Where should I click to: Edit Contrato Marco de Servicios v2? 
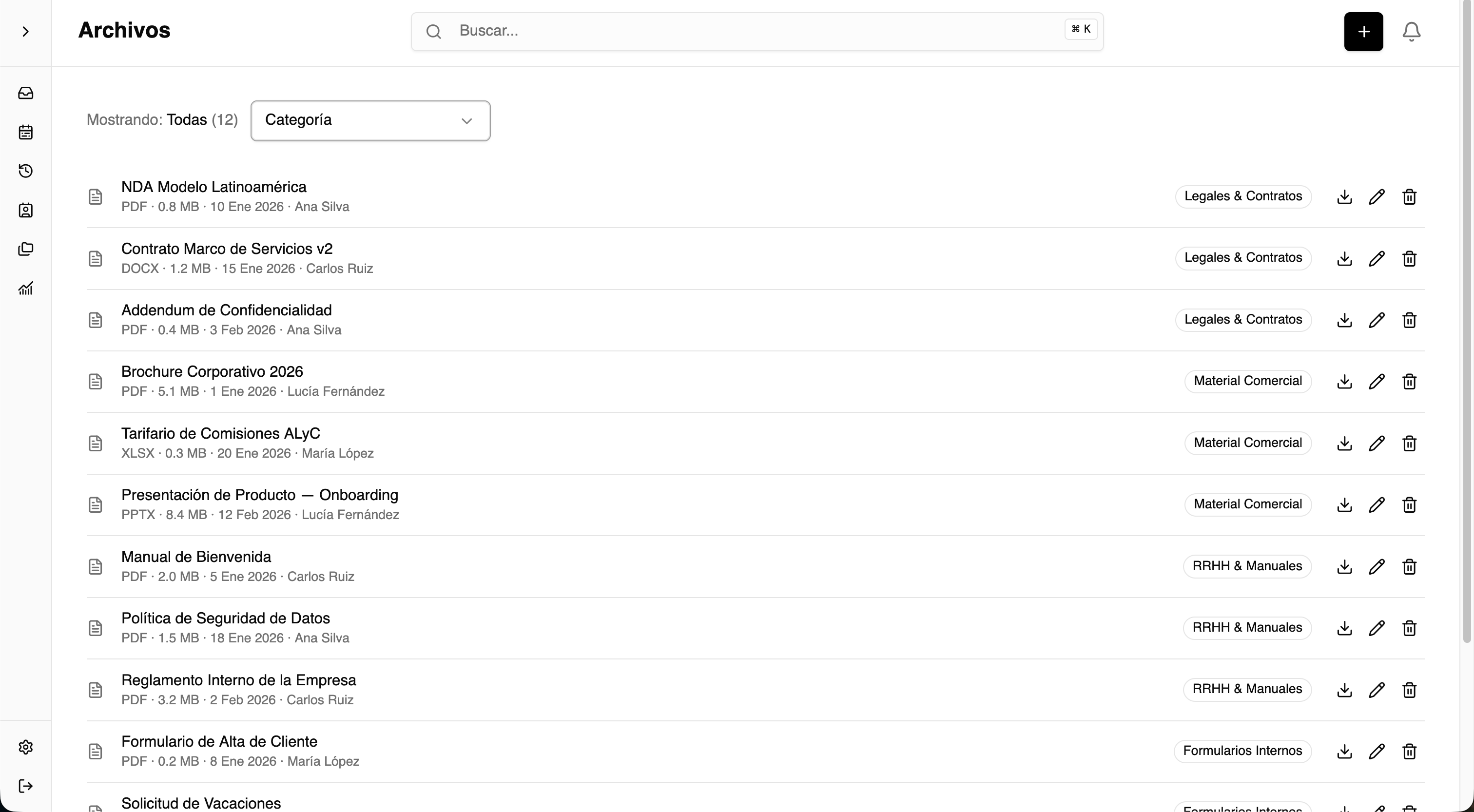[x=1377, y=259]
